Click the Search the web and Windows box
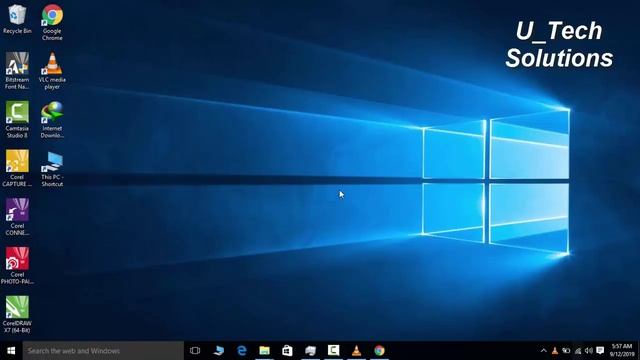The height and width of the screenshot is (360, 640). (103, 351)
